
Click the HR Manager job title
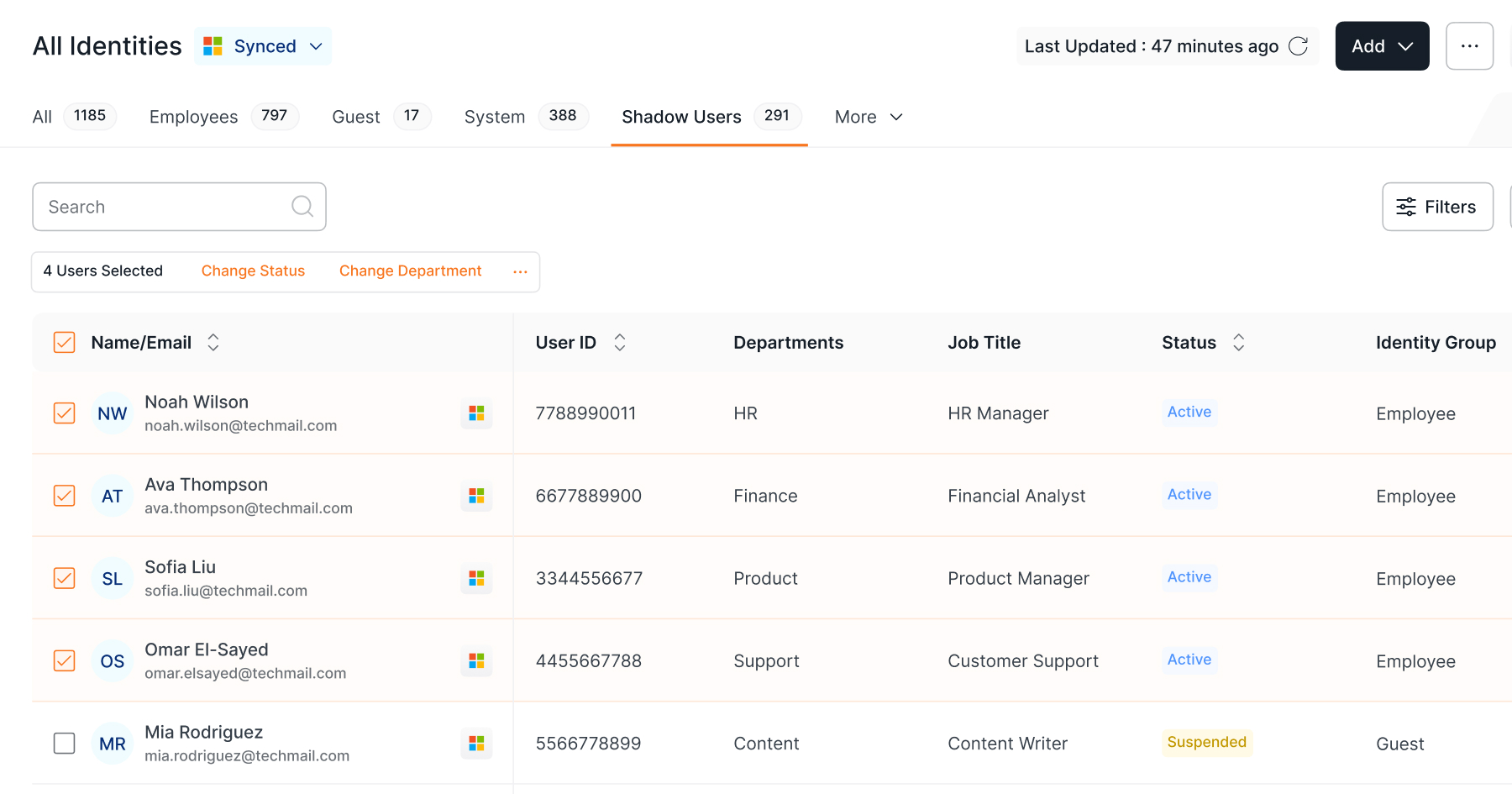pos(998,413)
